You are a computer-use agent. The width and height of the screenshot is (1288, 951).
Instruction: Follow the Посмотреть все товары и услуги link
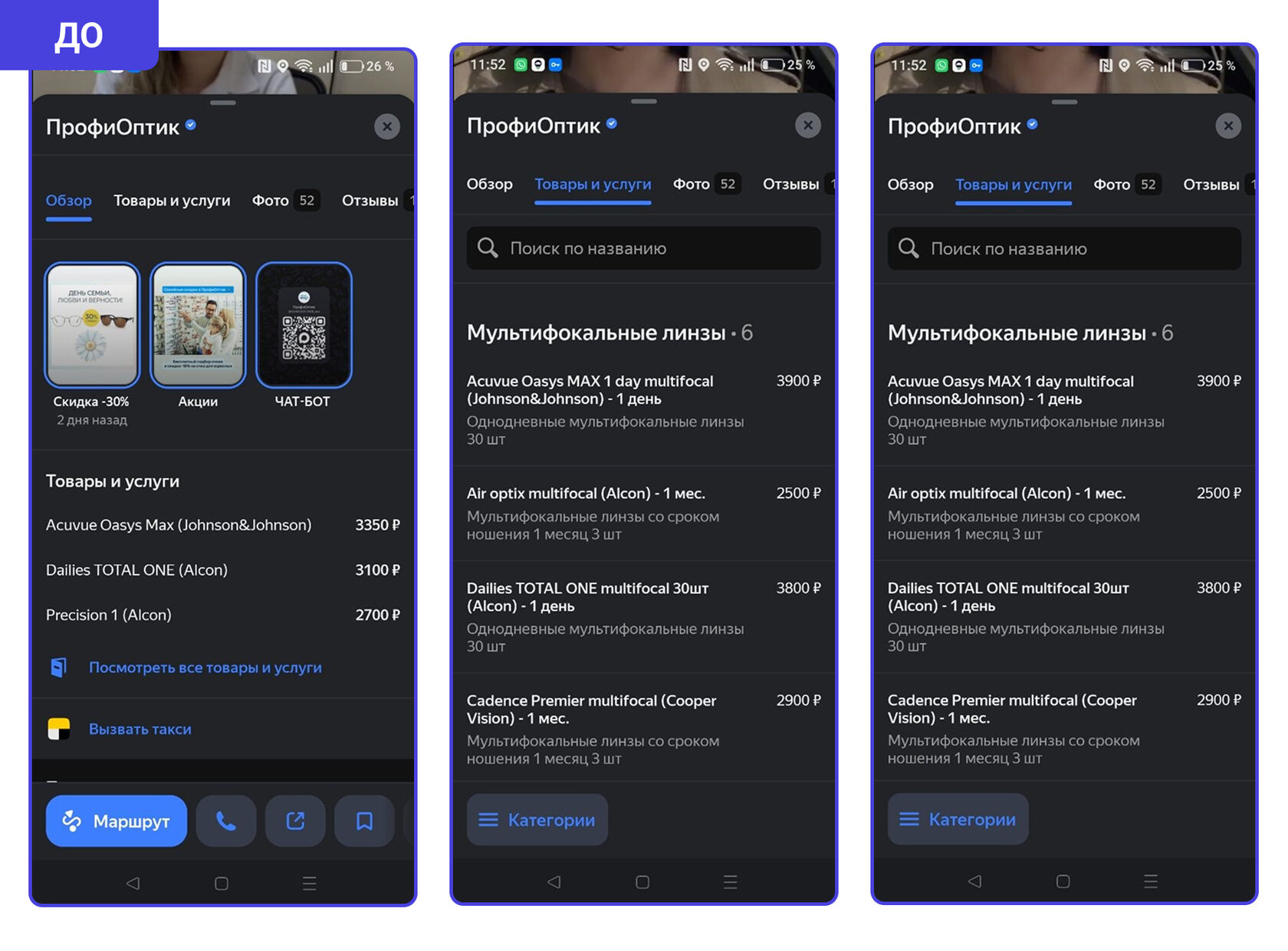click(205, 667)
